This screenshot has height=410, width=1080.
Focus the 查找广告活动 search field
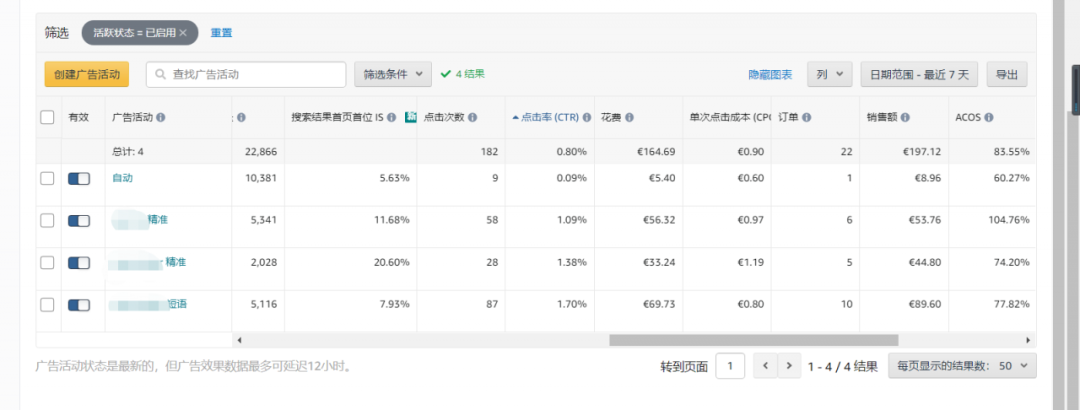tap(246, 74)
